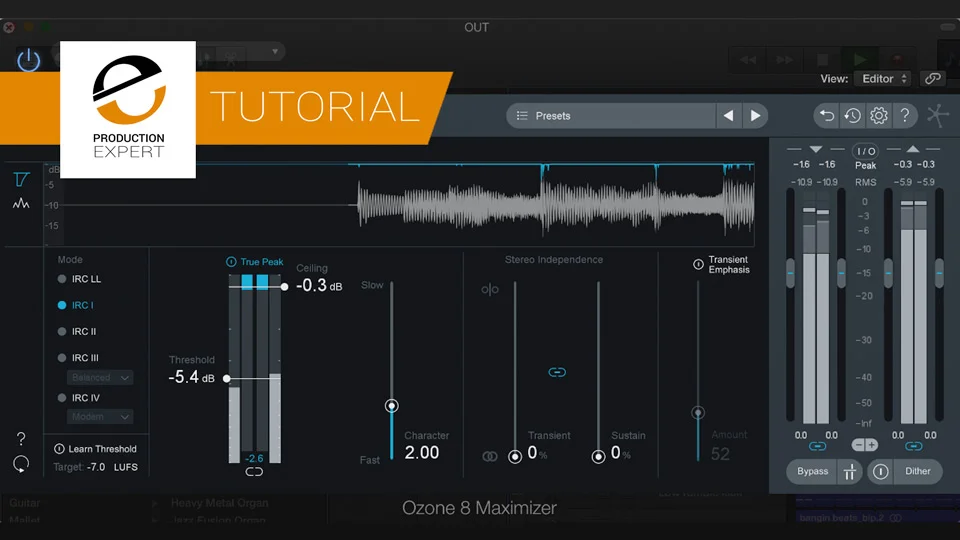Click the reset module circular arrow icon

point(21,464)
